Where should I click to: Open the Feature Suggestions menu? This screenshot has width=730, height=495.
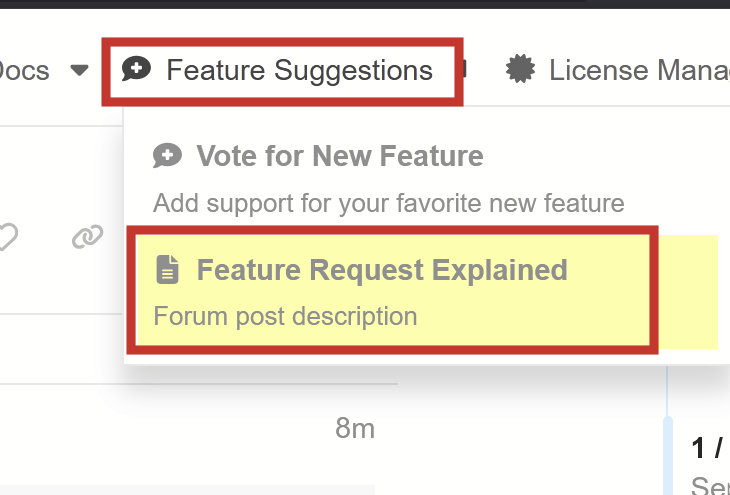tap(298, 70)
